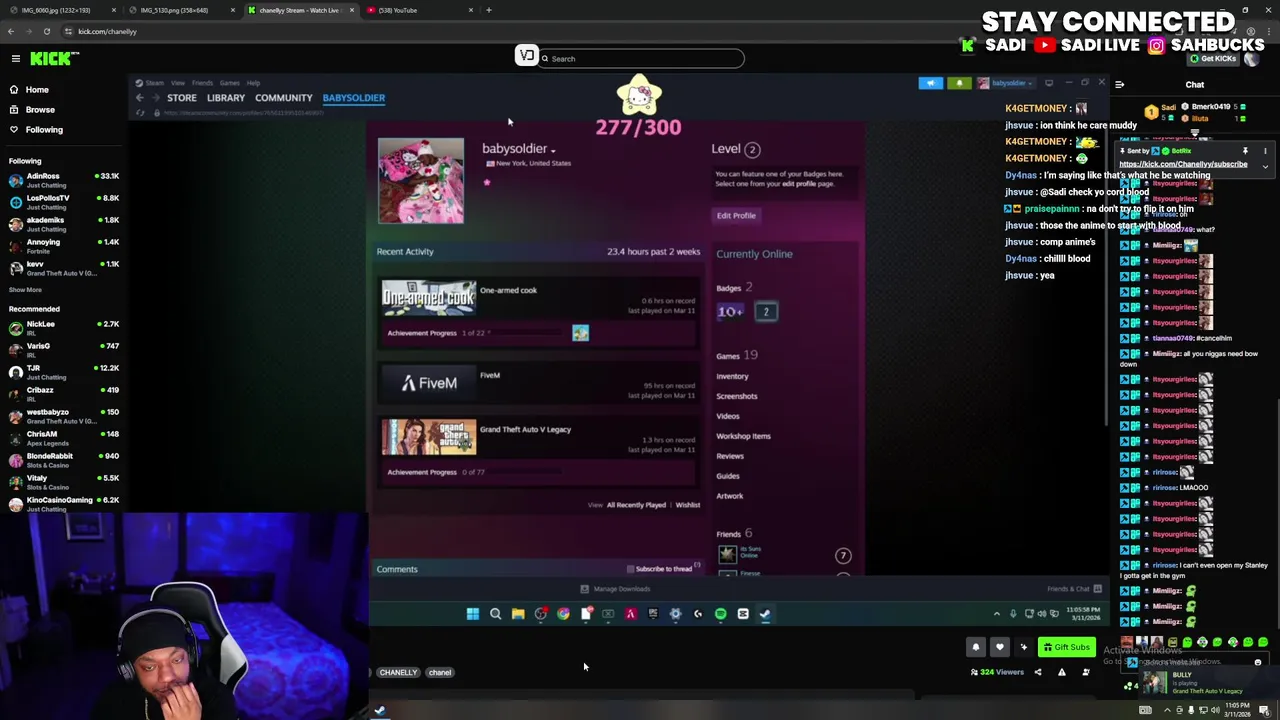Open STORE tab in Steam window

181,98
